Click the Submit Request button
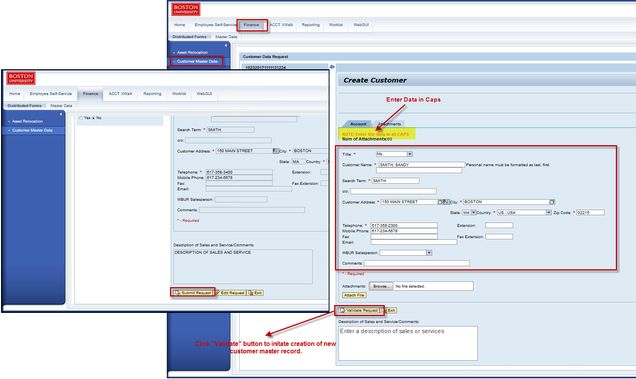Viewport: 636px width, 379px height. point(193,293)
